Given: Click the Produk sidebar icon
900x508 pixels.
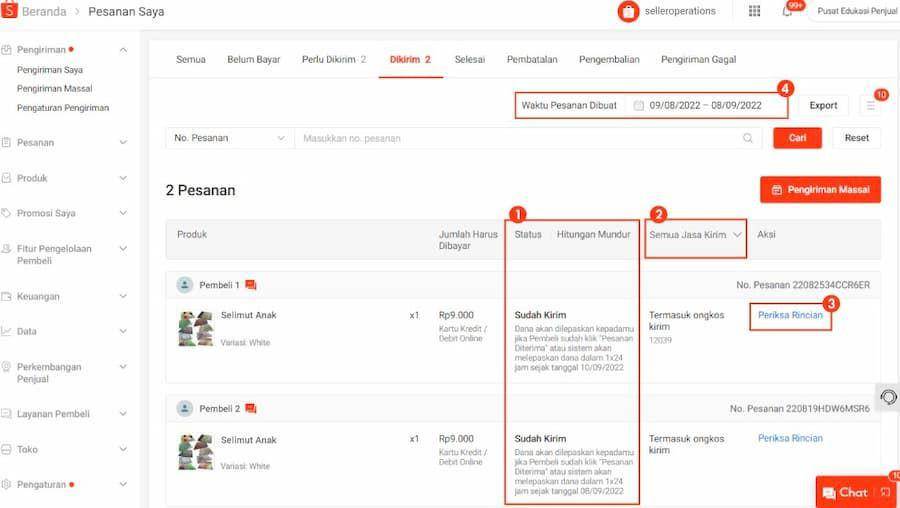Looking at the screenshot, I should point(6,179).
